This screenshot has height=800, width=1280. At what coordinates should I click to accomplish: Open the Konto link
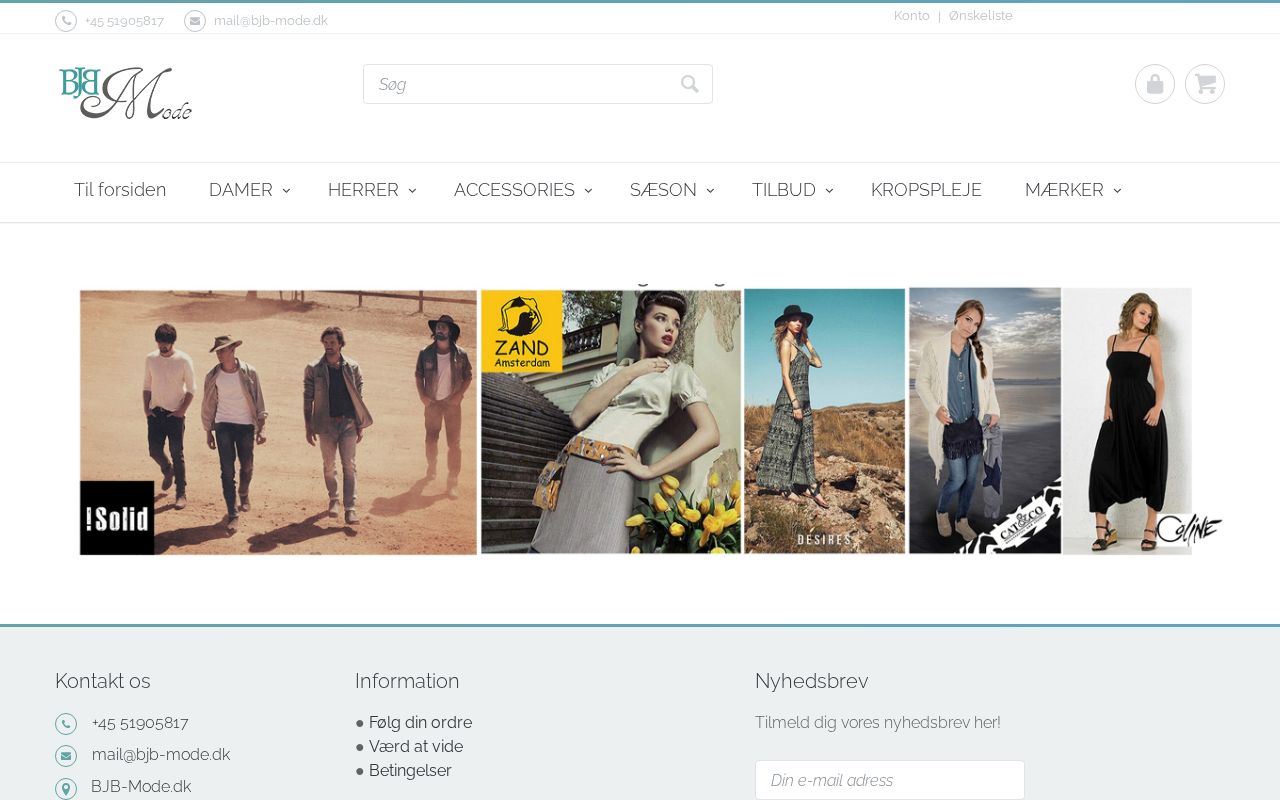pyautogui.click(x=912, y=16)
